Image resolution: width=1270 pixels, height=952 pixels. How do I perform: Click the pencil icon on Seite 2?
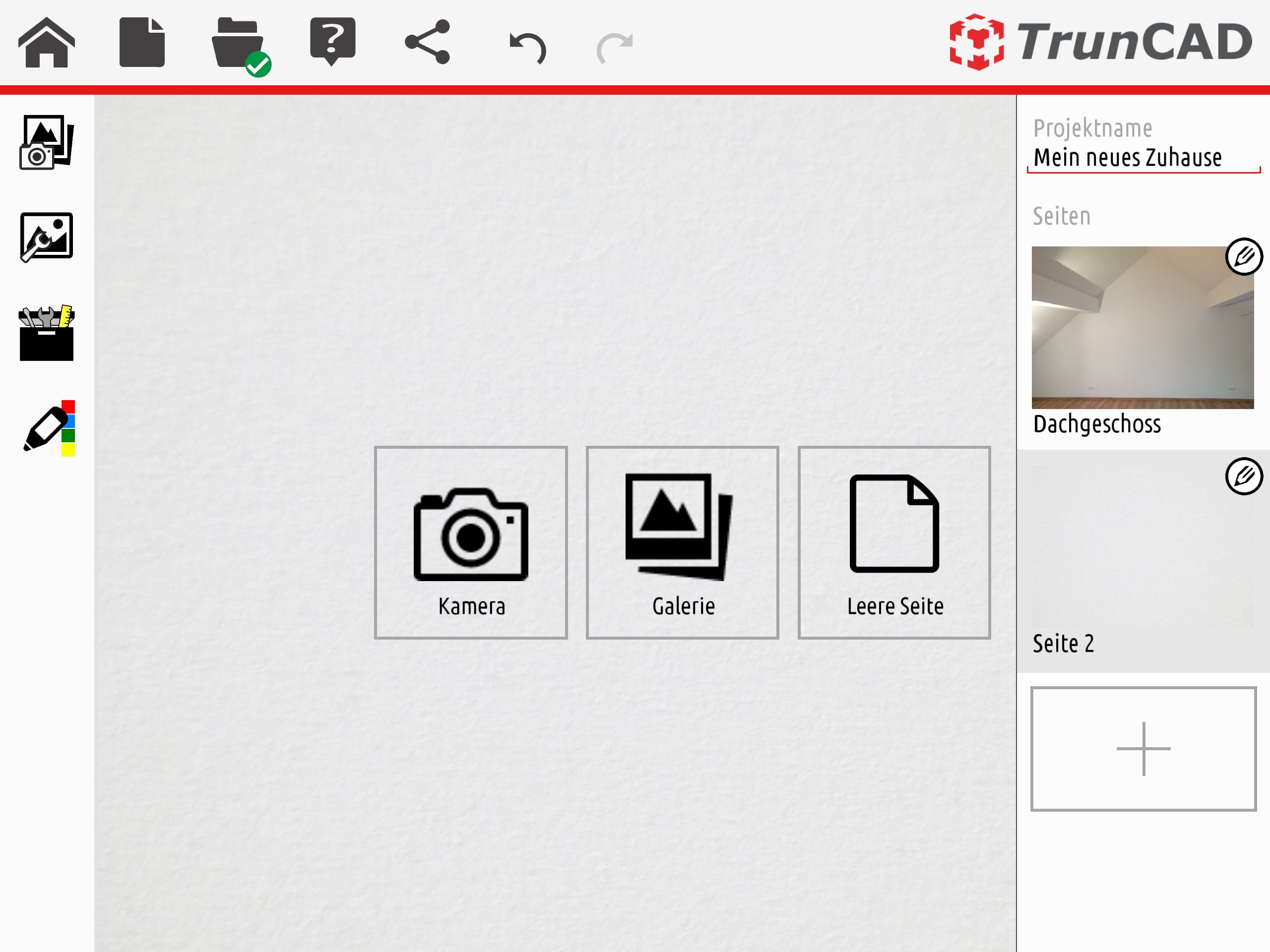click(x=1244, y=476)
